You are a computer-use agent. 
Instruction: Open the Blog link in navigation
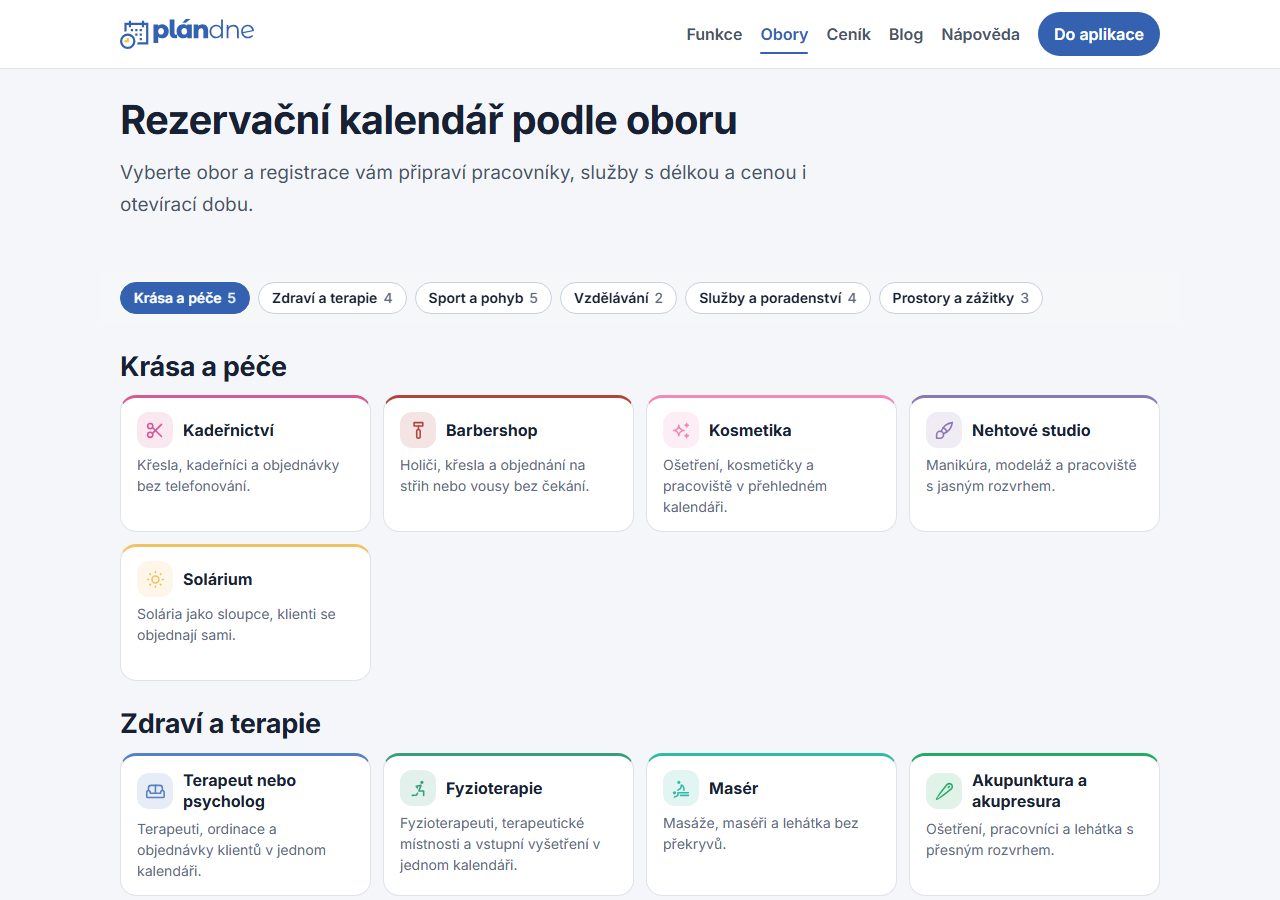tap(906, 34)
